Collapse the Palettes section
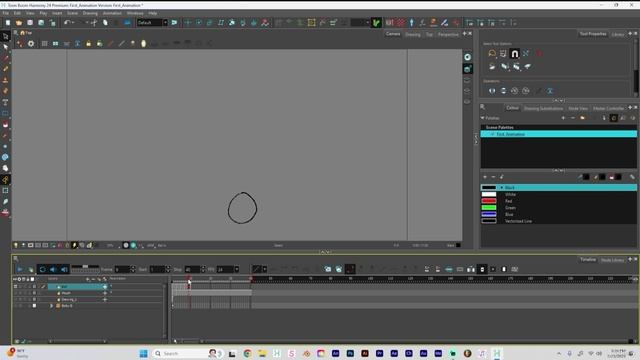This screenshot has height=360, width=640. coord(483,118)
